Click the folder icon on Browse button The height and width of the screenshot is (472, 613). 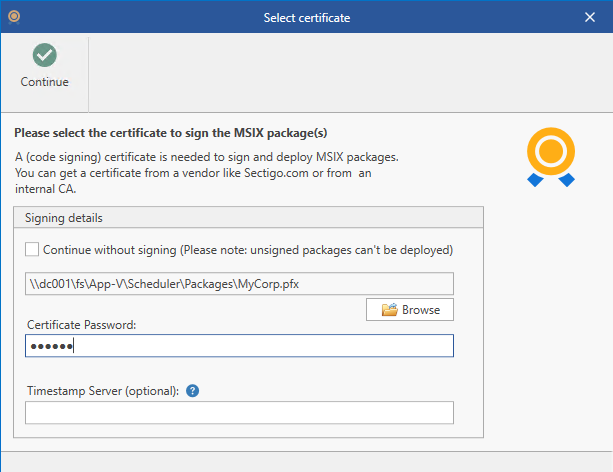390,310
